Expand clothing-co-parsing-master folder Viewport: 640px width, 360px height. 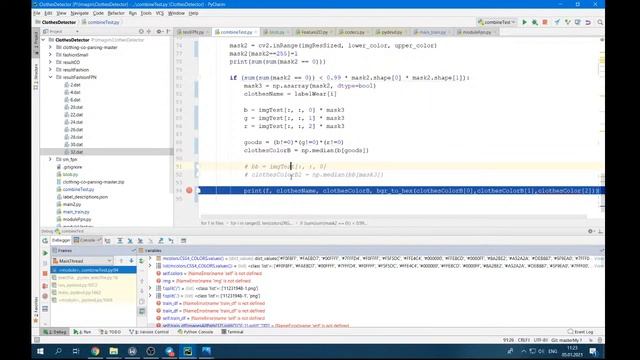(51, 47)
